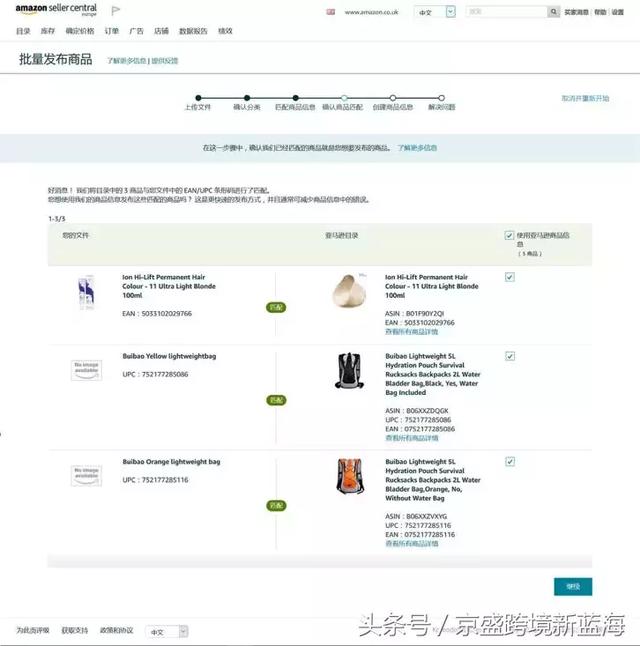
Task: Open the 数据报告 reports menu
Action: 193,31
